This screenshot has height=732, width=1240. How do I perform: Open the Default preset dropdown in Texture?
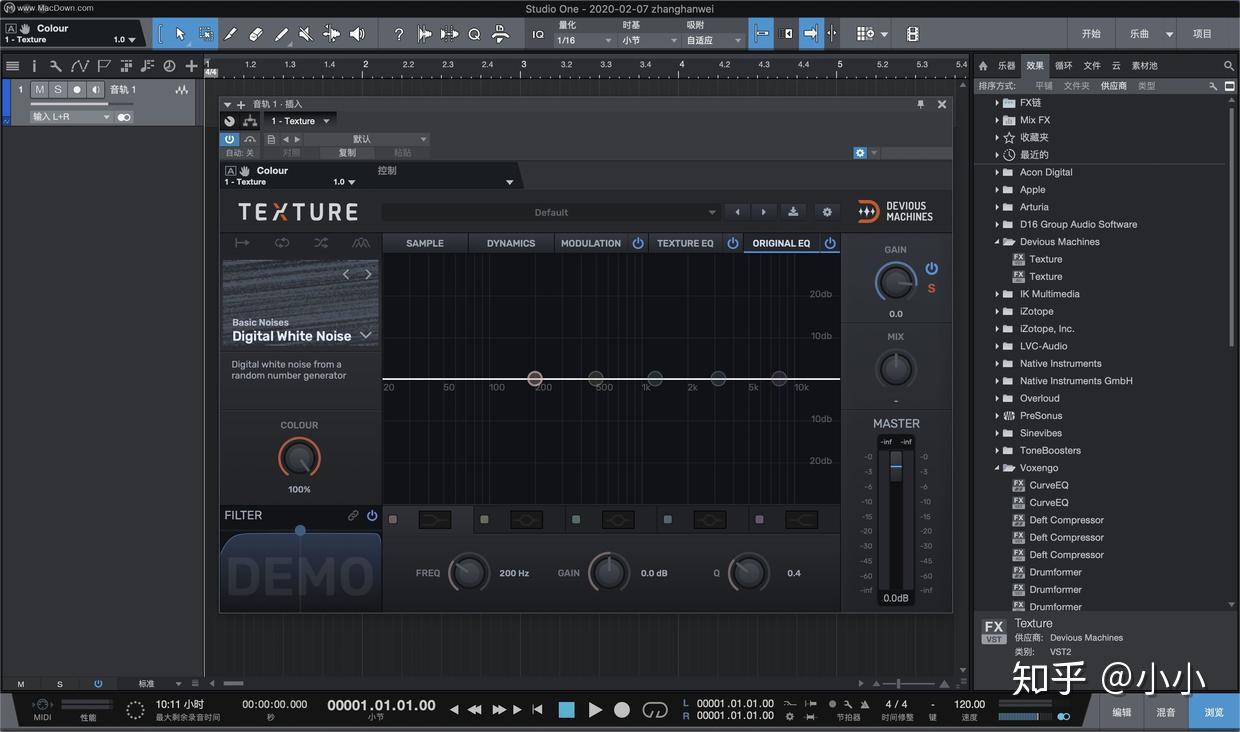550,212
